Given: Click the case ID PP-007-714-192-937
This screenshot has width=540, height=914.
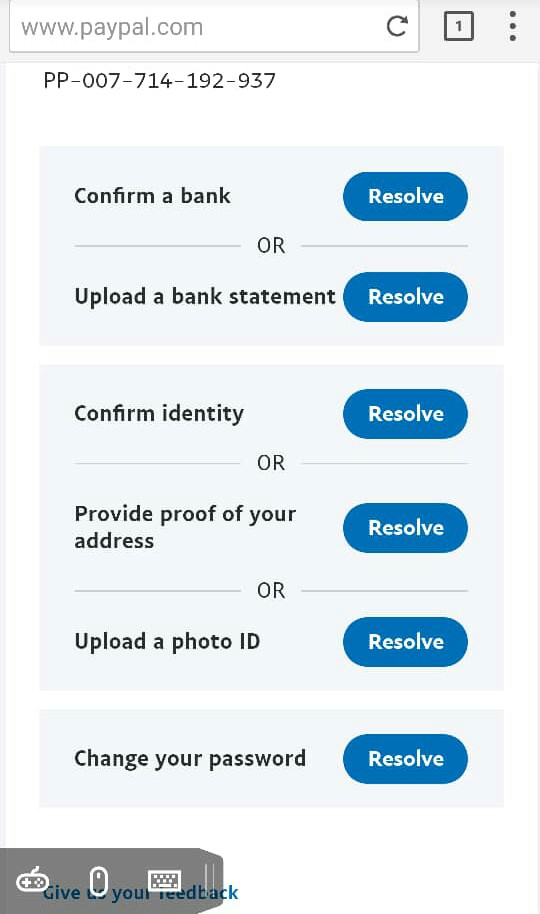Looking at the screenshot, I should click(x=159, y=80).
